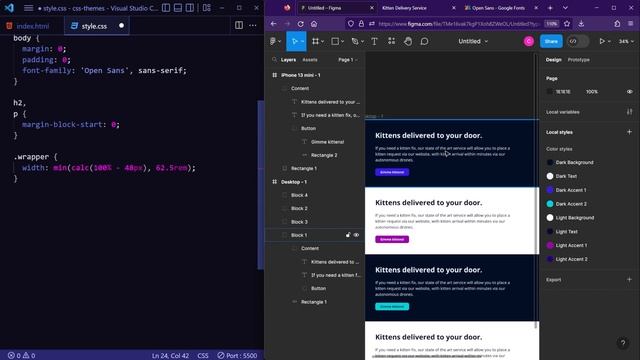Open the Move tool dropdown arrow
The image size is (640, 360).
[302, 42]
